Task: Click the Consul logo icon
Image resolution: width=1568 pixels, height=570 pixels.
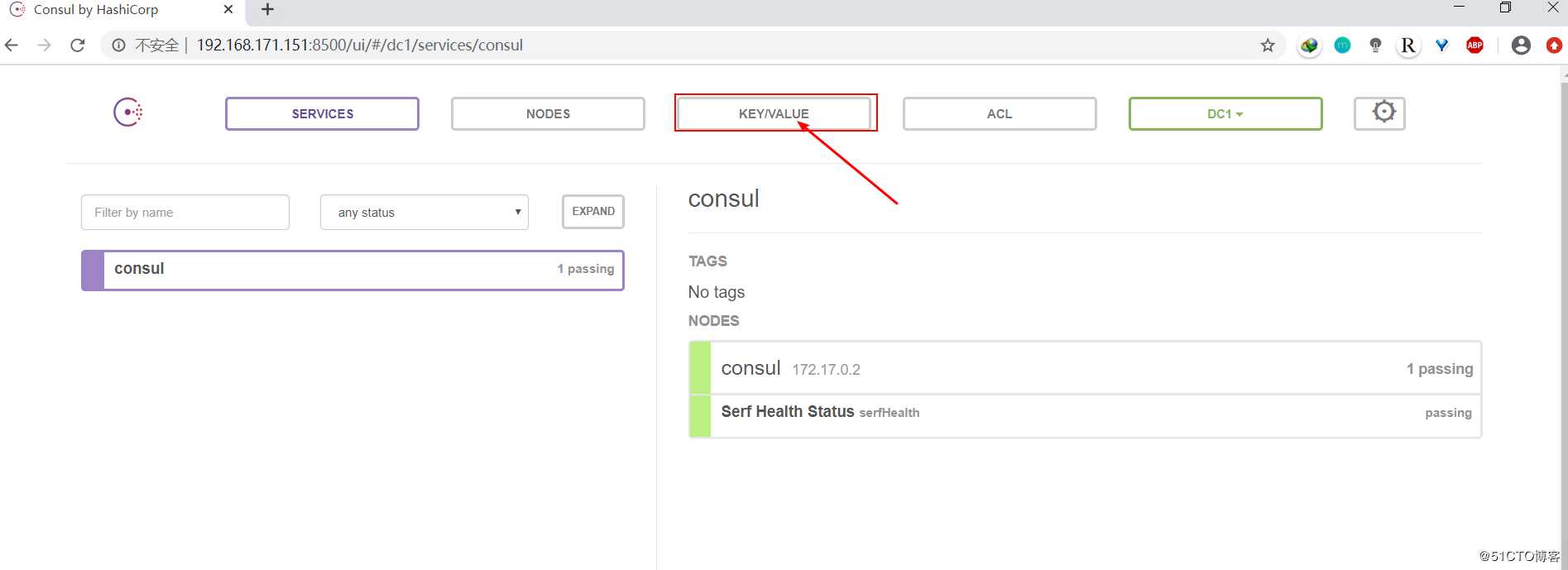Action: 128,112
